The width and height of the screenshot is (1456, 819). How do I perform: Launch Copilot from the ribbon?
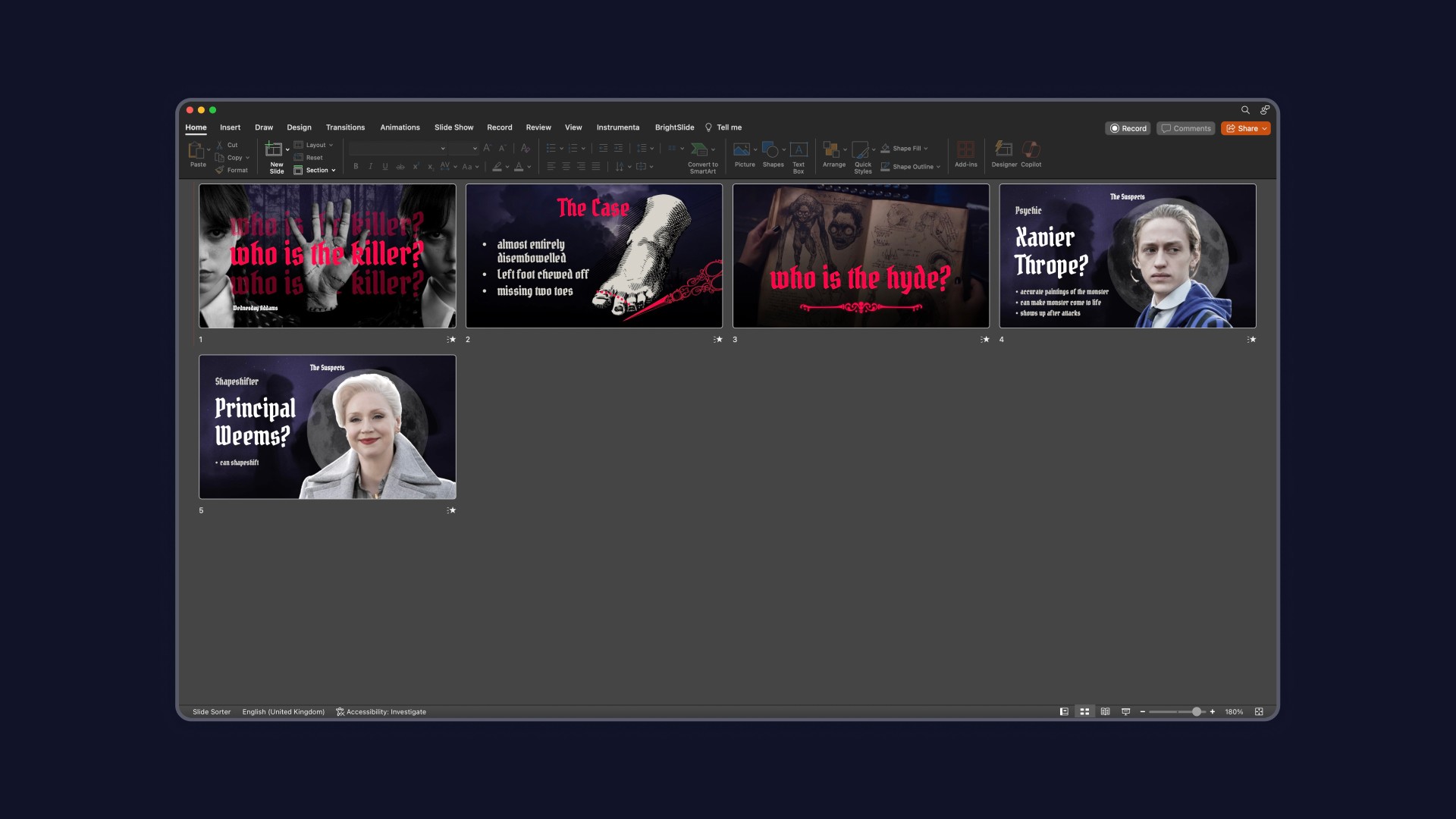point(1031,150)
